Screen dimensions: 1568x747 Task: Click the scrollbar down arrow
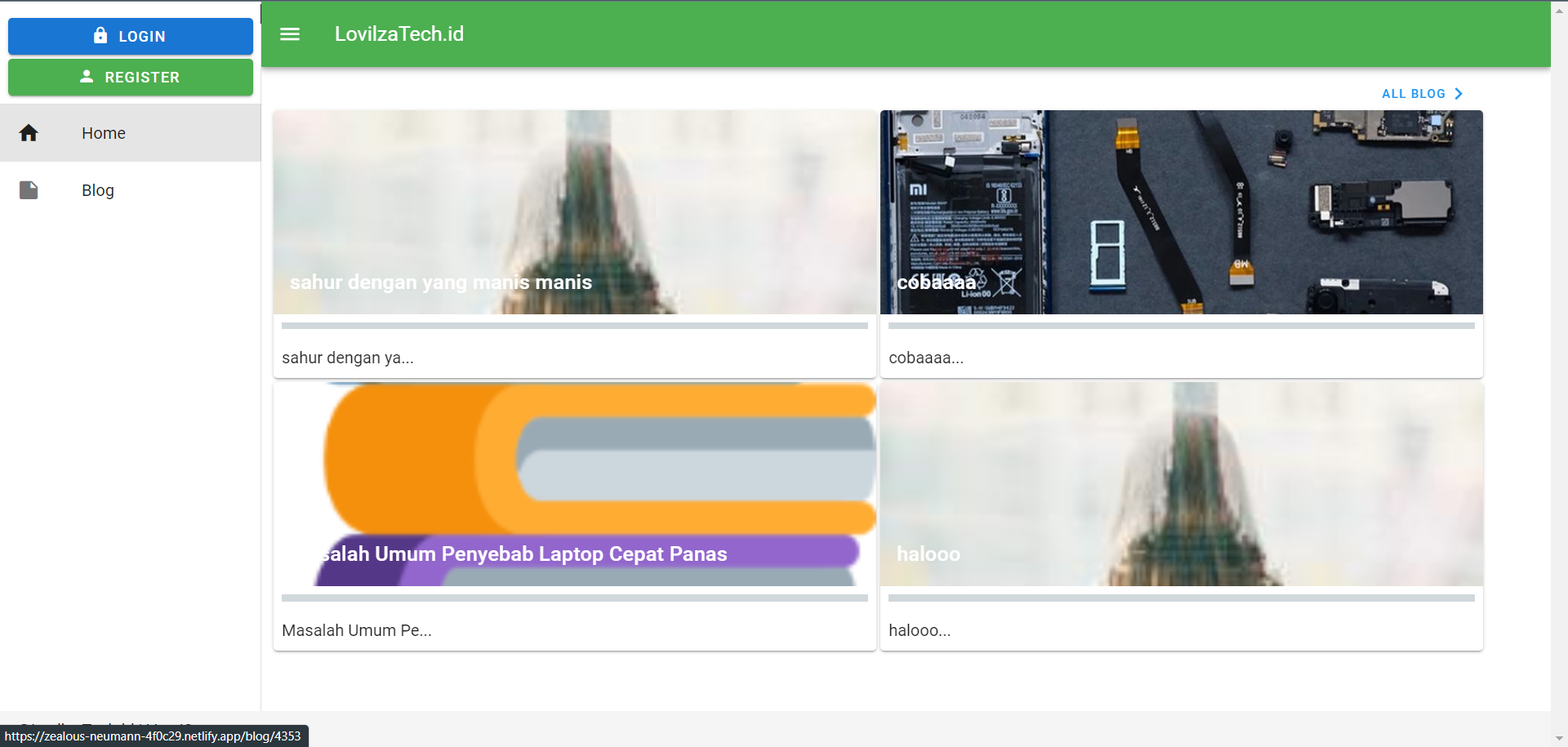tap(1559, 738)
